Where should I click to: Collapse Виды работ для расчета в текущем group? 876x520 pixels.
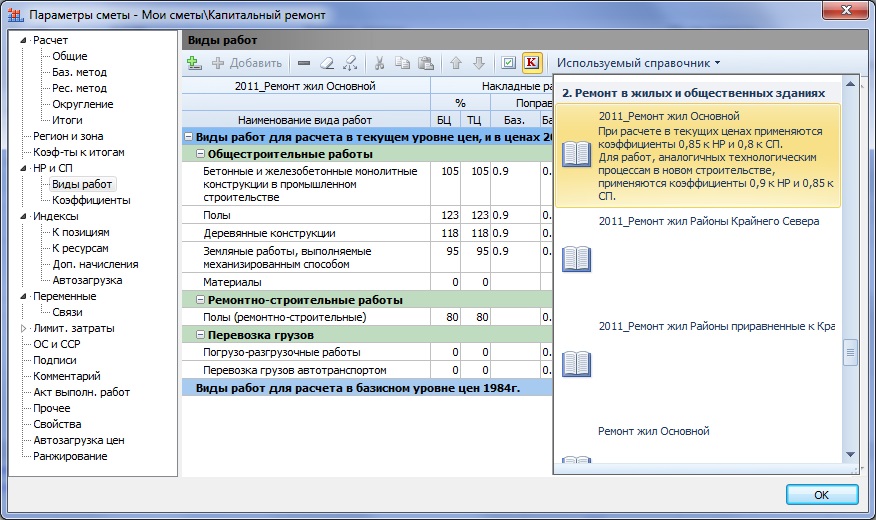pyautogui.click(x=189, y=137)
